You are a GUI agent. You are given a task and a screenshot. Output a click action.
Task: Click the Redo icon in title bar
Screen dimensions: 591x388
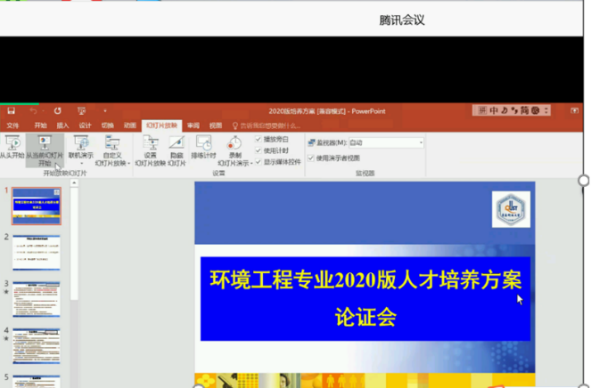pyautogui.click(x=57, y=111)
